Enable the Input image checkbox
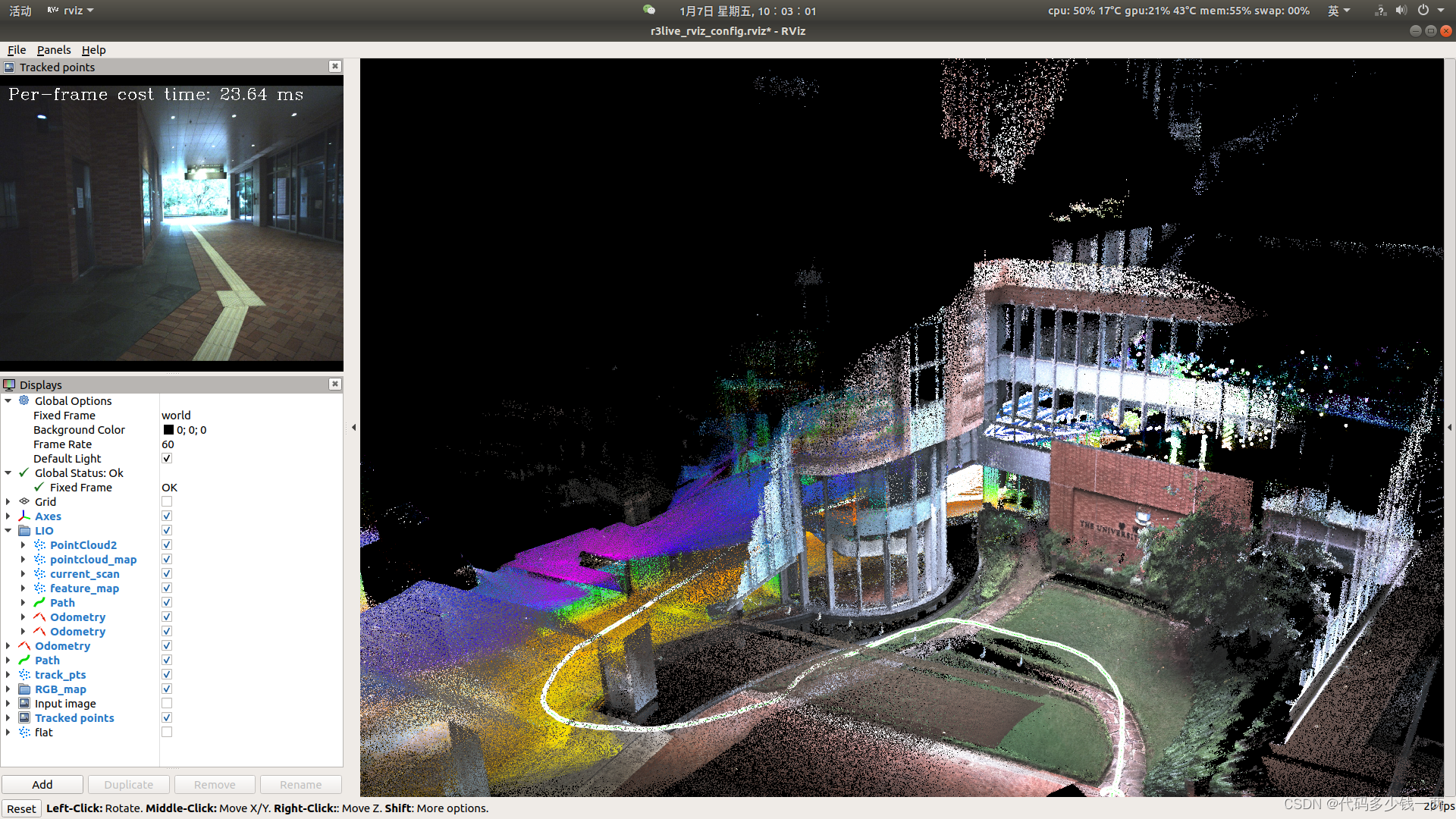The width and height of the screenshot is (1456, 819). click(167, 703)
